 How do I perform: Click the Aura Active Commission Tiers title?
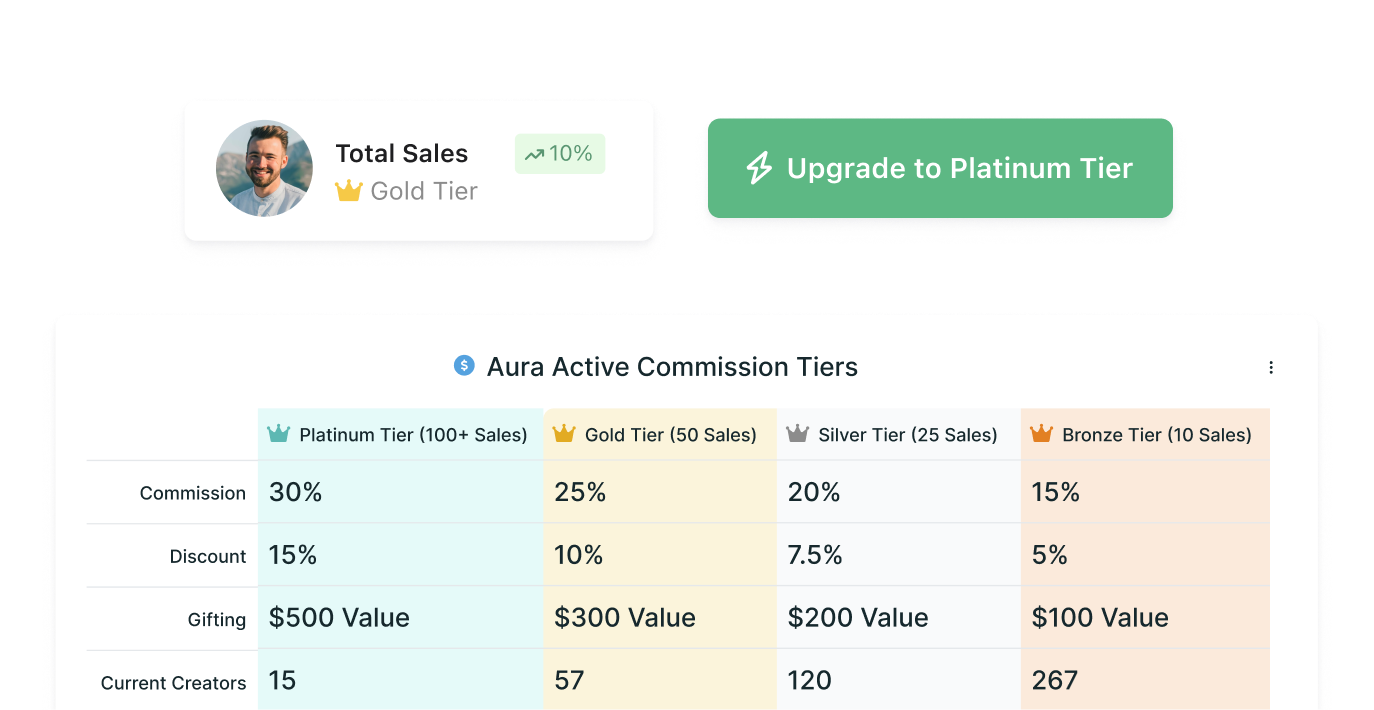(x=672, y=367)
